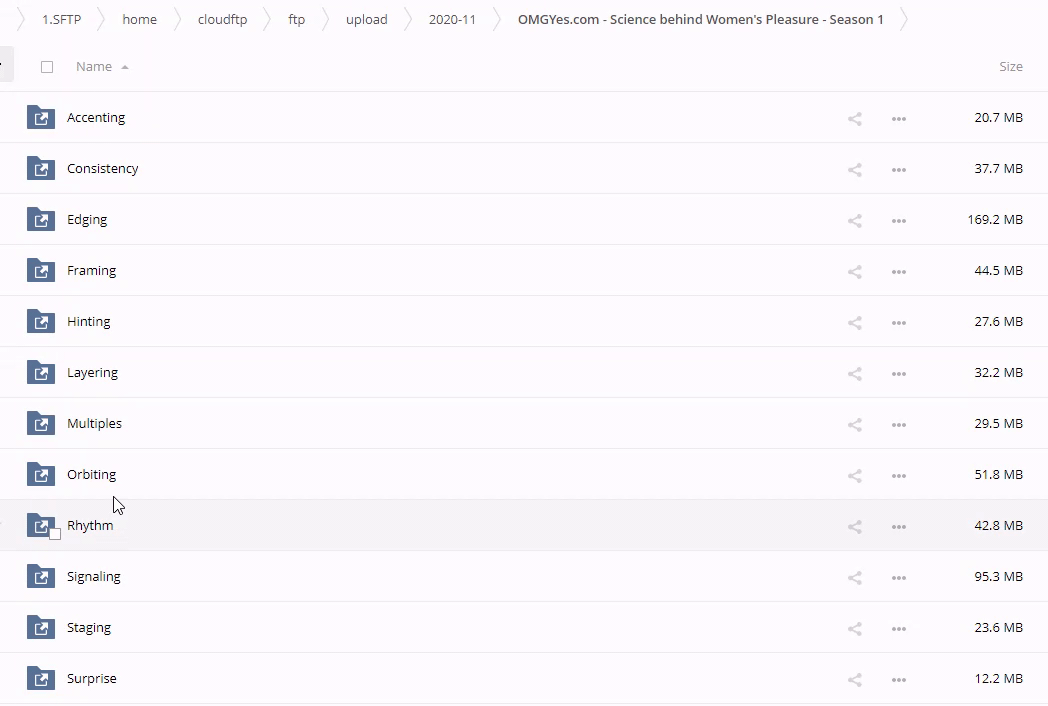
Task: Navigate to the cloudftp breadcrumb
Action: [222, 19]
